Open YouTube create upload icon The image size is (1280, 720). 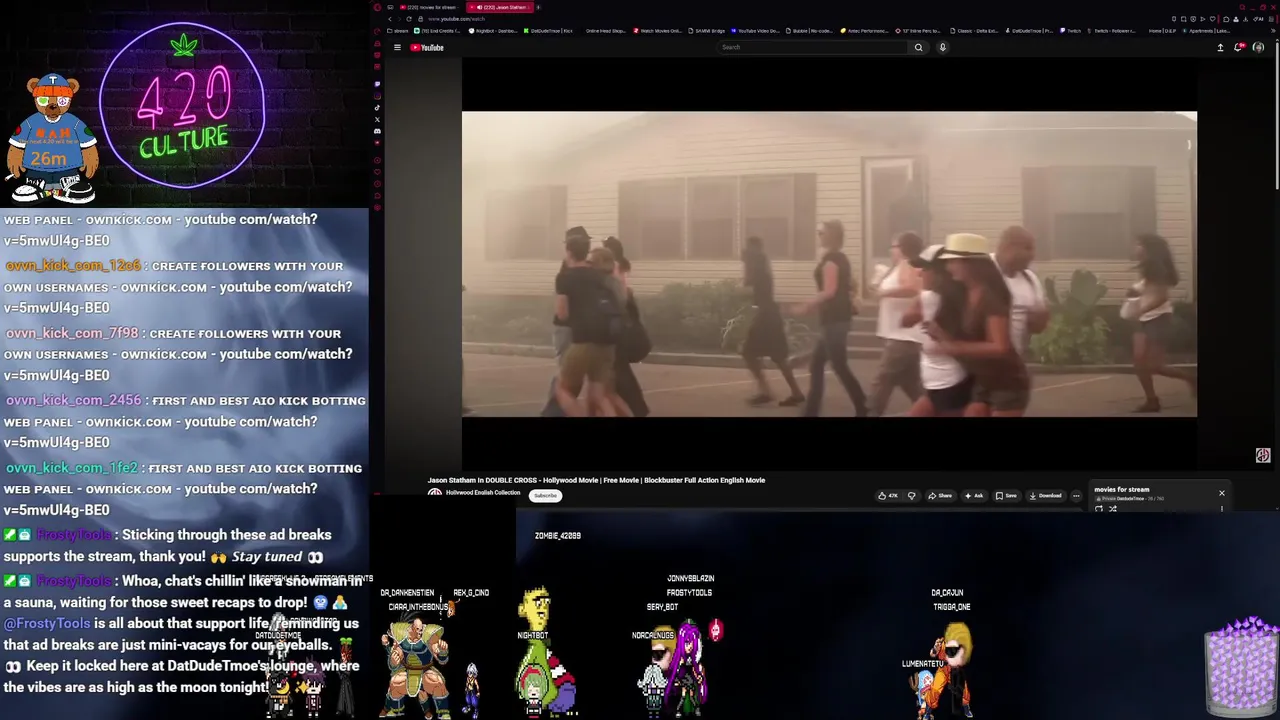click(1220, 47)
